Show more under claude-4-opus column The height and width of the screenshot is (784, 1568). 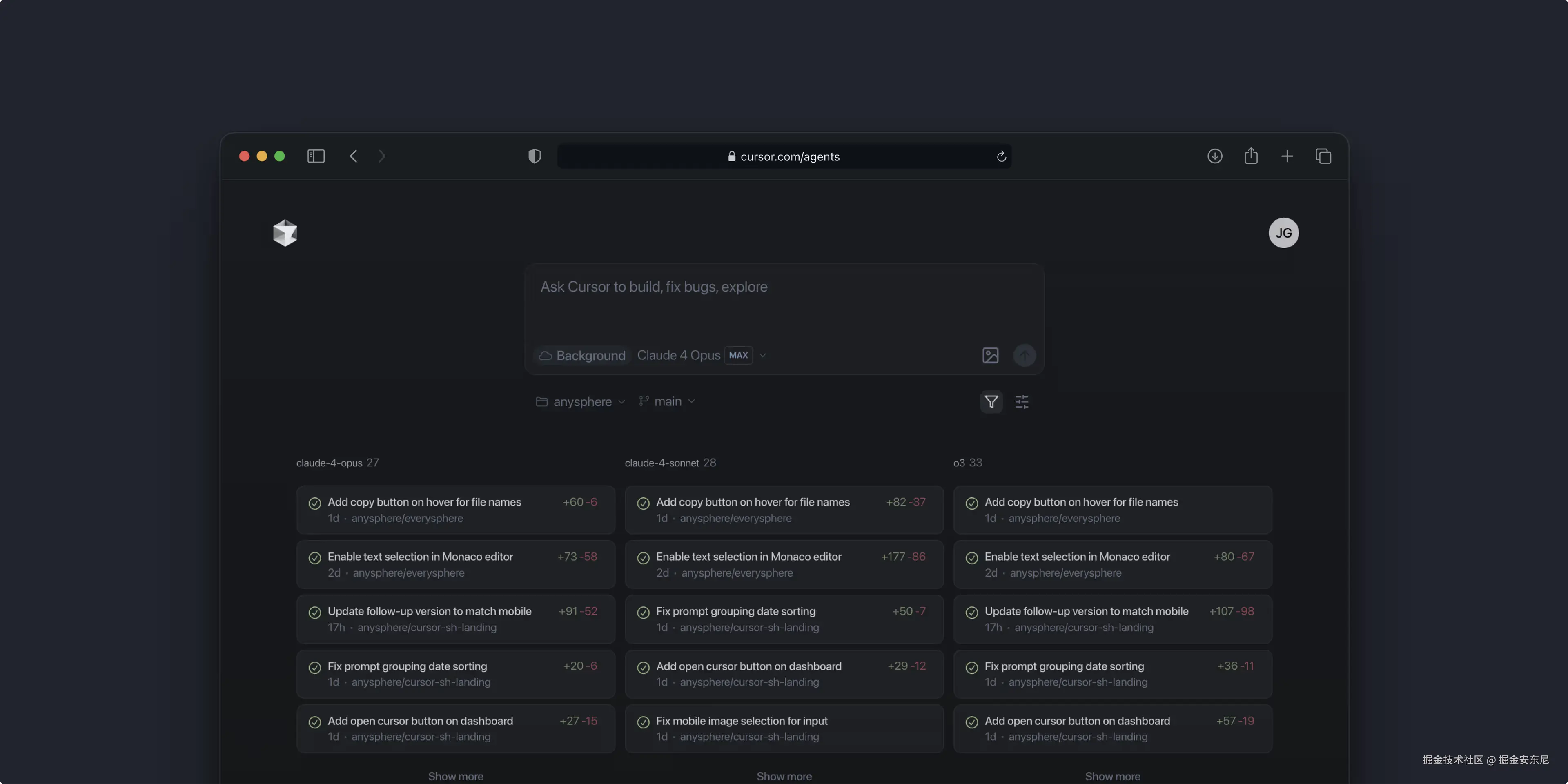click(x=455, y=776)
